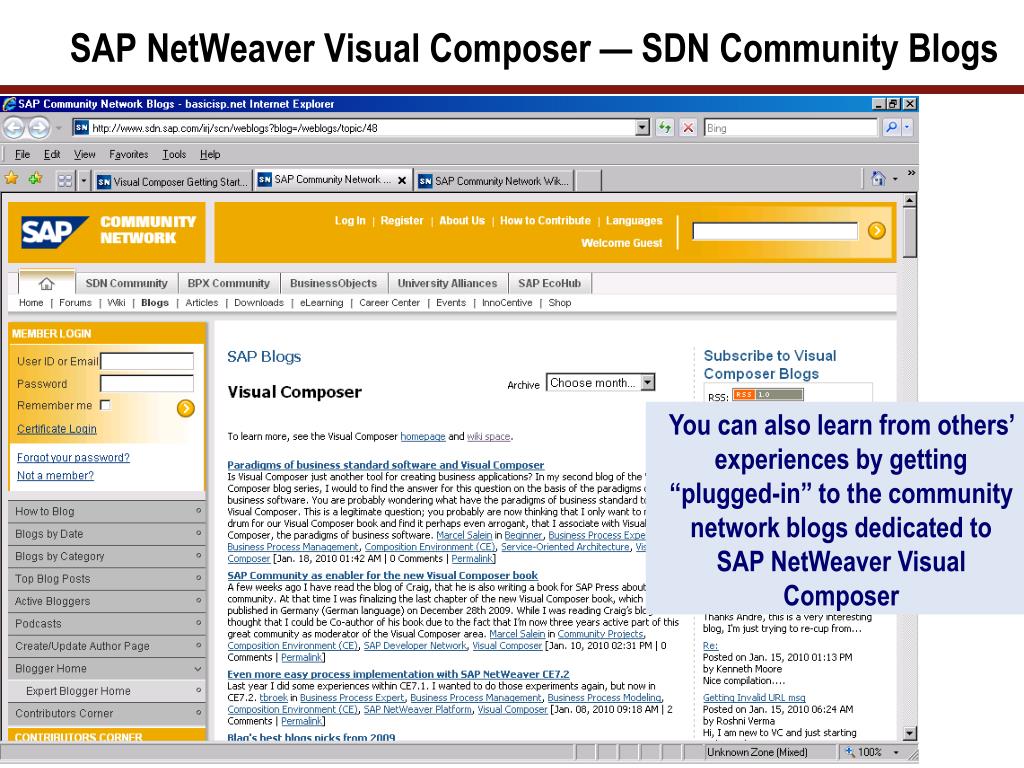
Task: Click the Favorites star icon
Action: tap(12, 178)
